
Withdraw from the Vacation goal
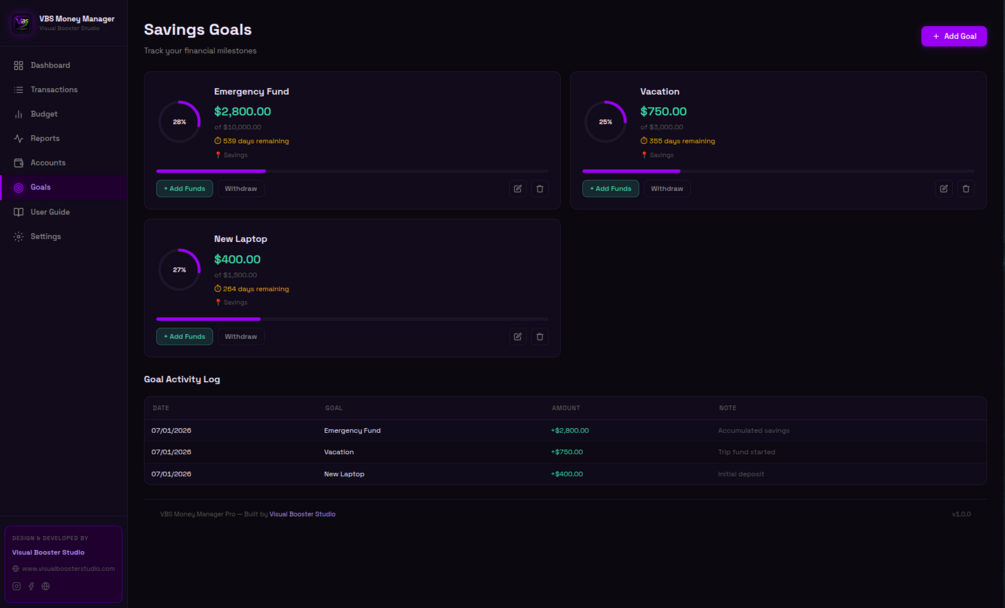[x=667, y=189]
